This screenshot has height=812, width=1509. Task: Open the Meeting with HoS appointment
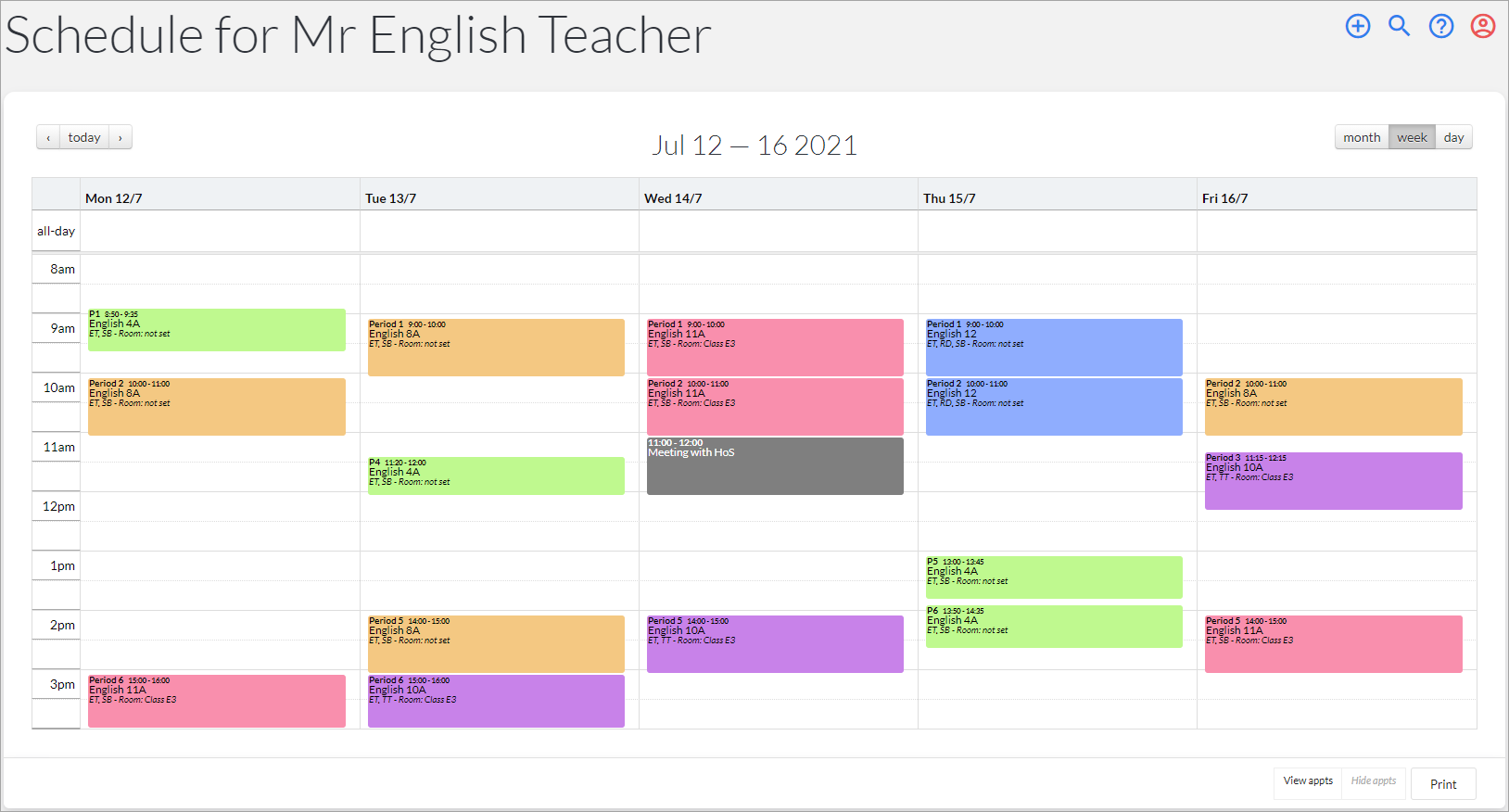click(x=775, y=466)
